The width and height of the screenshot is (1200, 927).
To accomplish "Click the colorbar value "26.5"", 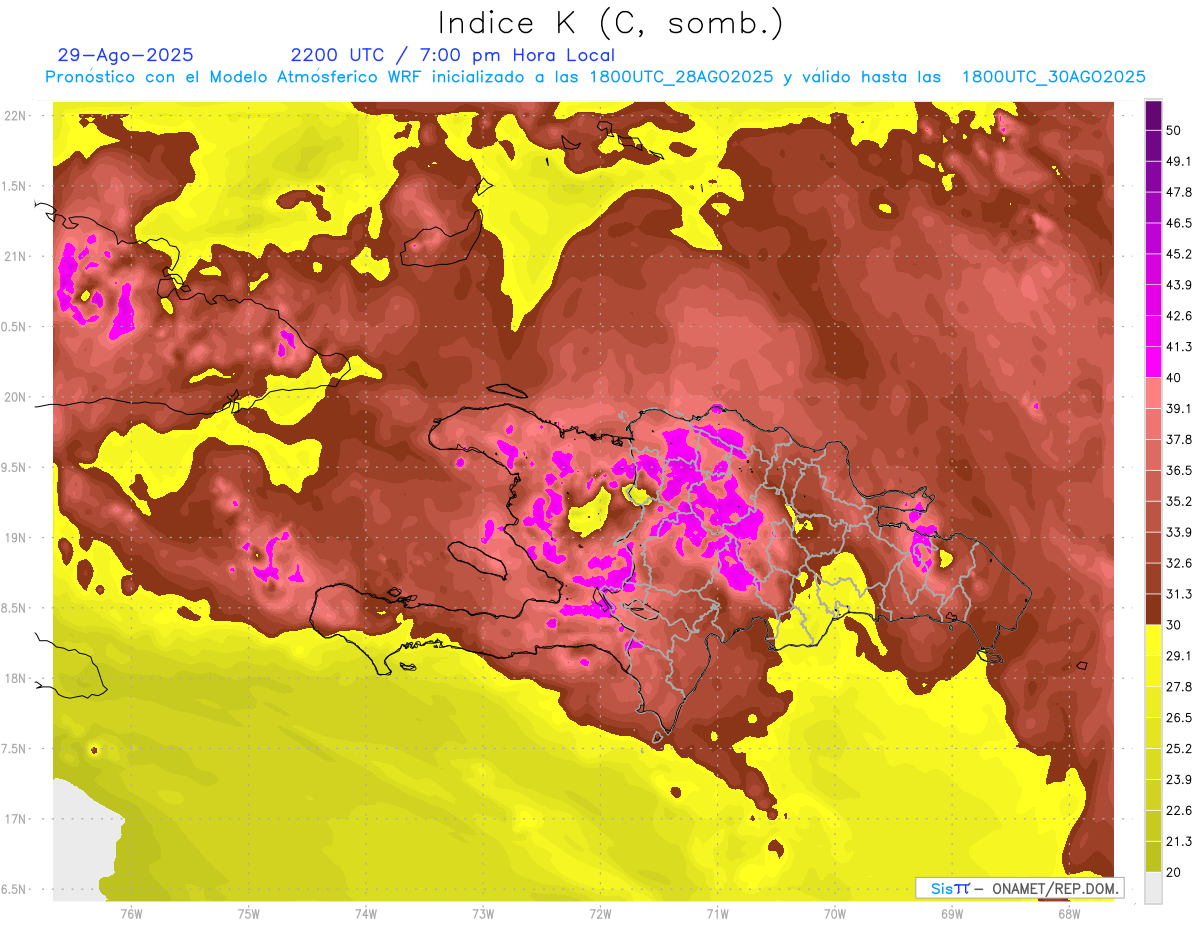I will tap(1179, 718).
